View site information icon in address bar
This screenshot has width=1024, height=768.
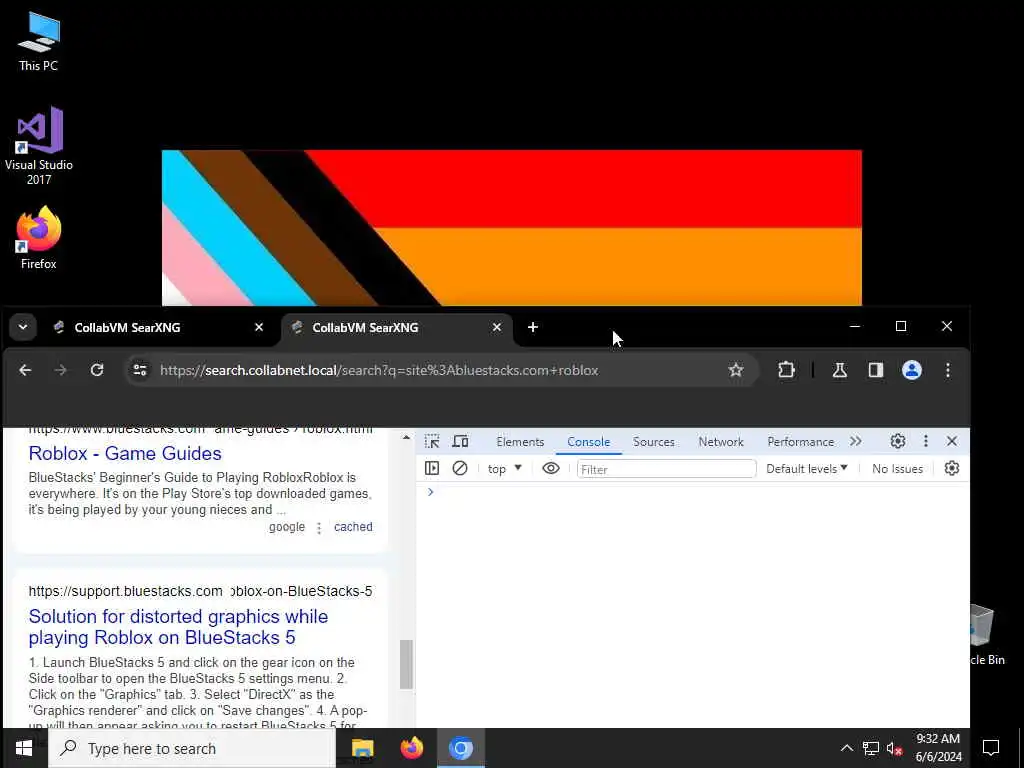140,370
